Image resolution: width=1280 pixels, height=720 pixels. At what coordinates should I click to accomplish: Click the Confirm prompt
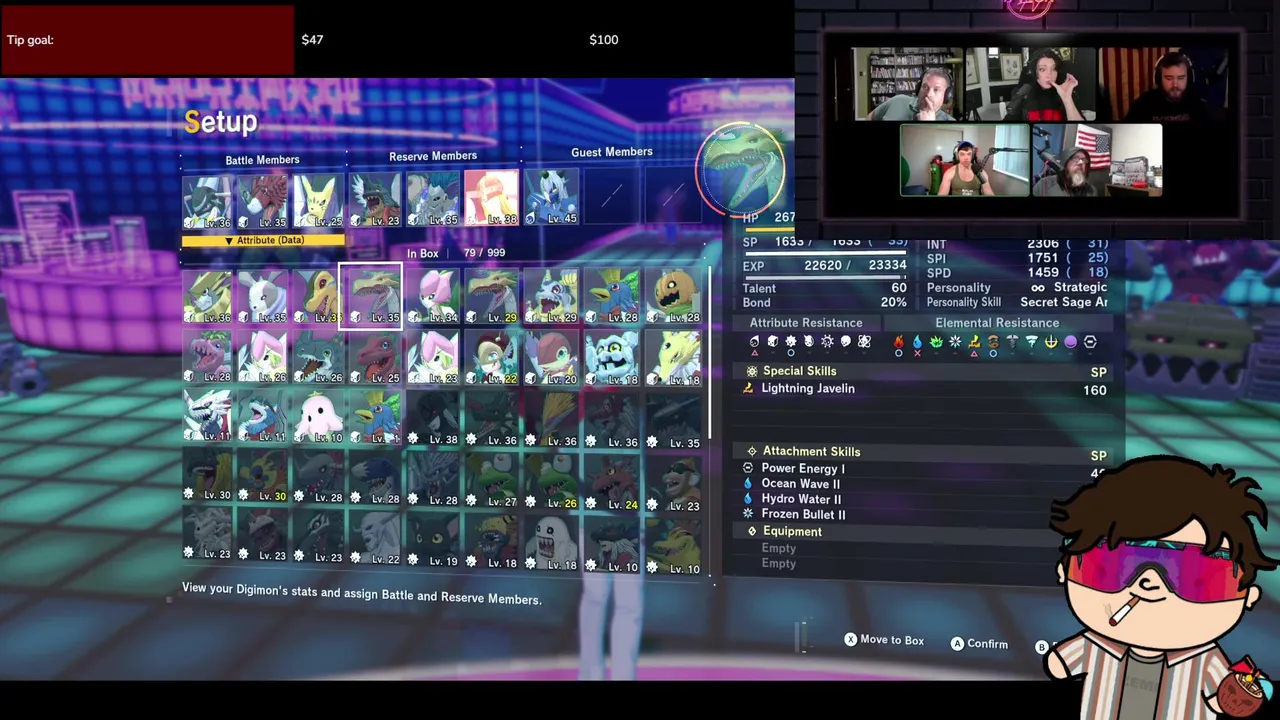pos(980,644)
